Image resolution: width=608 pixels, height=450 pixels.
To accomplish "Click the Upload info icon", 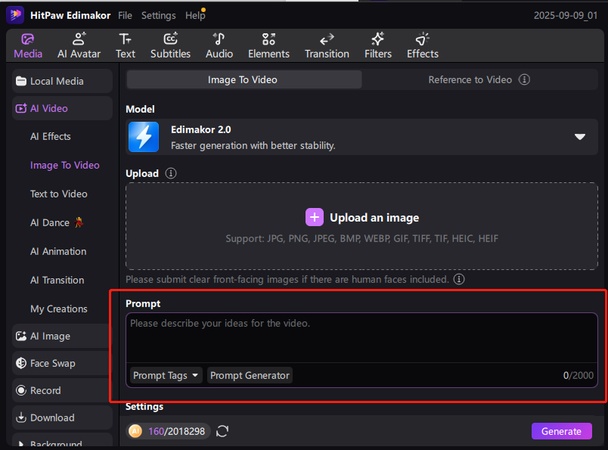I will [x=171, y=173].
